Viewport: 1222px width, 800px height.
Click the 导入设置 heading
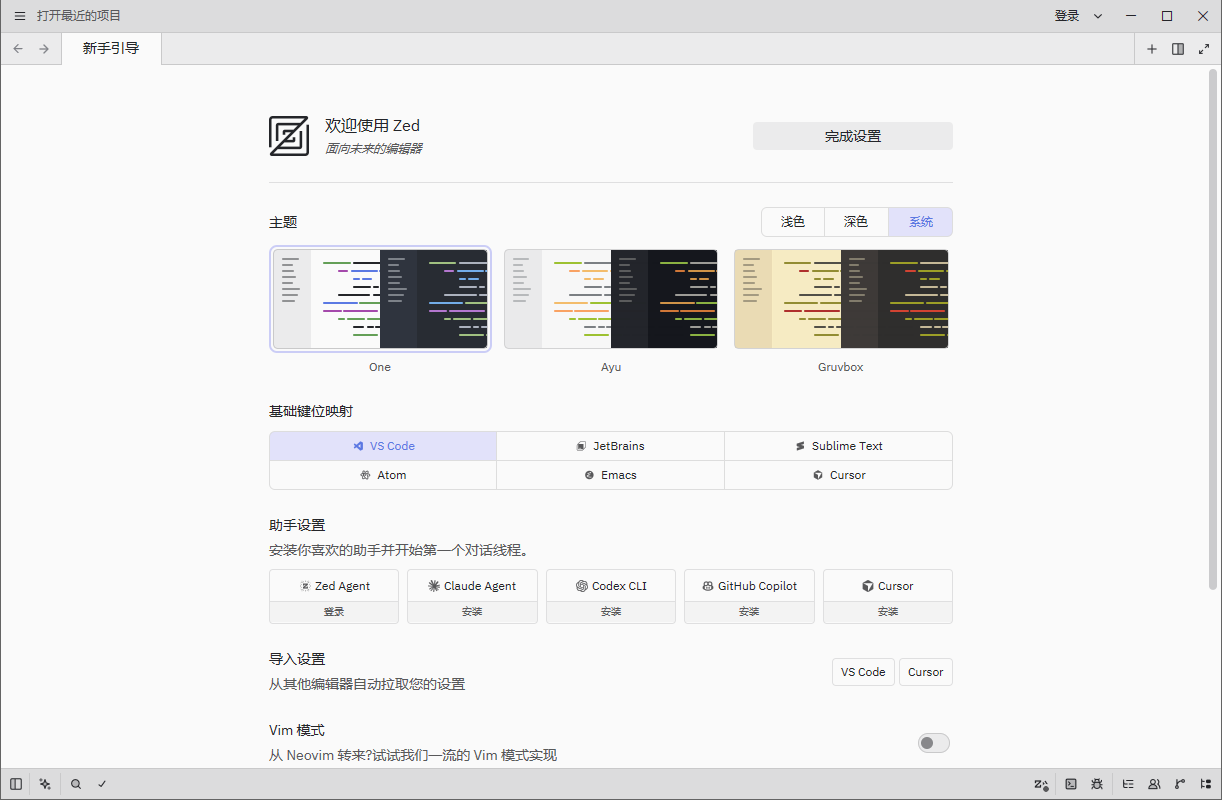(x=297, y=659)
